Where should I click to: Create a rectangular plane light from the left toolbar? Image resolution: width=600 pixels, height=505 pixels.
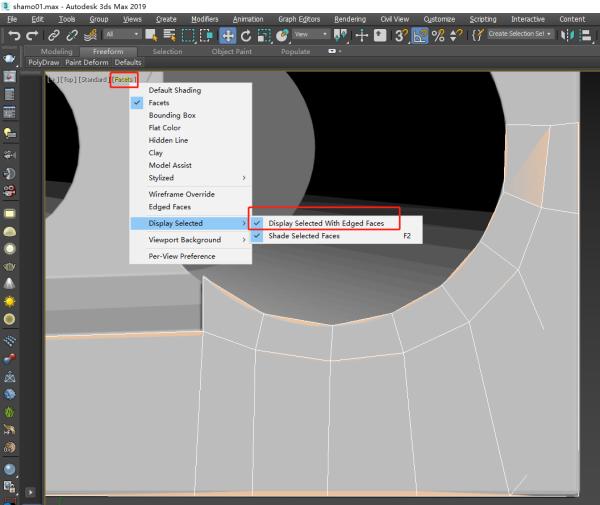coord(10,213)
